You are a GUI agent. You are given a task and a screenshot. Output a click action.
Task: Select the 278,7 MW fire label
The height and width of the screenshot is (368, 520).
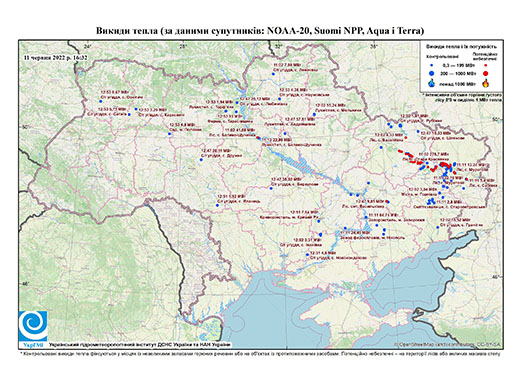[434, 155]
